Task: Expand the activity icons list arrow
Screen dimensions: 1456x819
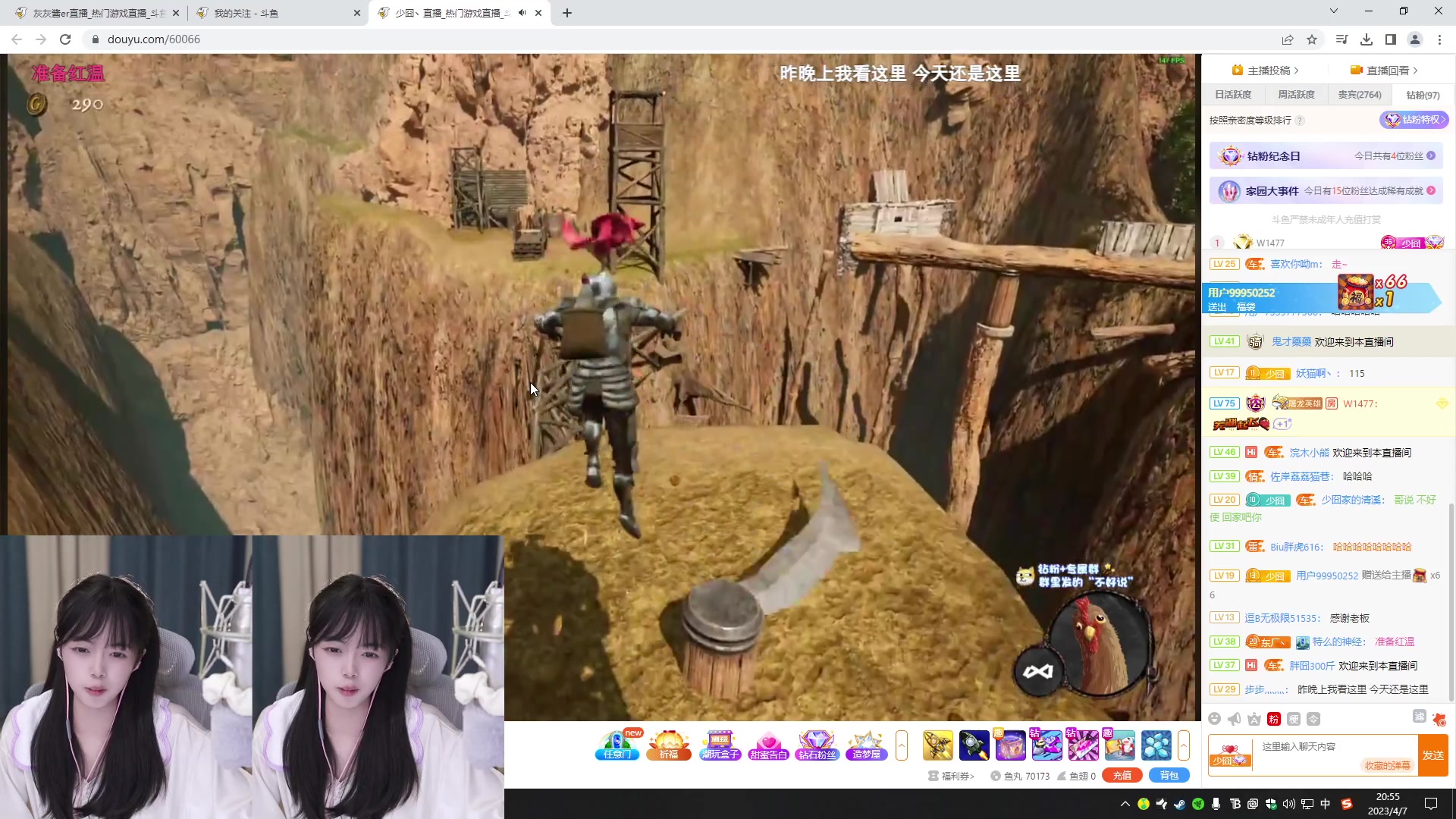Action: (x=902, y=745)
